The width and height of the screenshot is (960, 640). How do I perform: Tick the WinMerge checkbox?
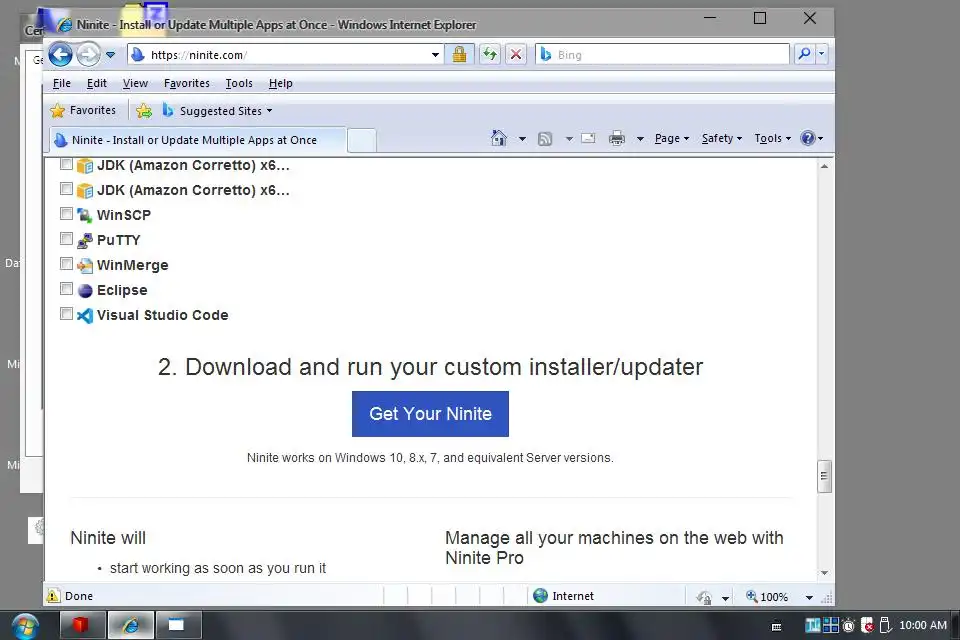(66, 264)
